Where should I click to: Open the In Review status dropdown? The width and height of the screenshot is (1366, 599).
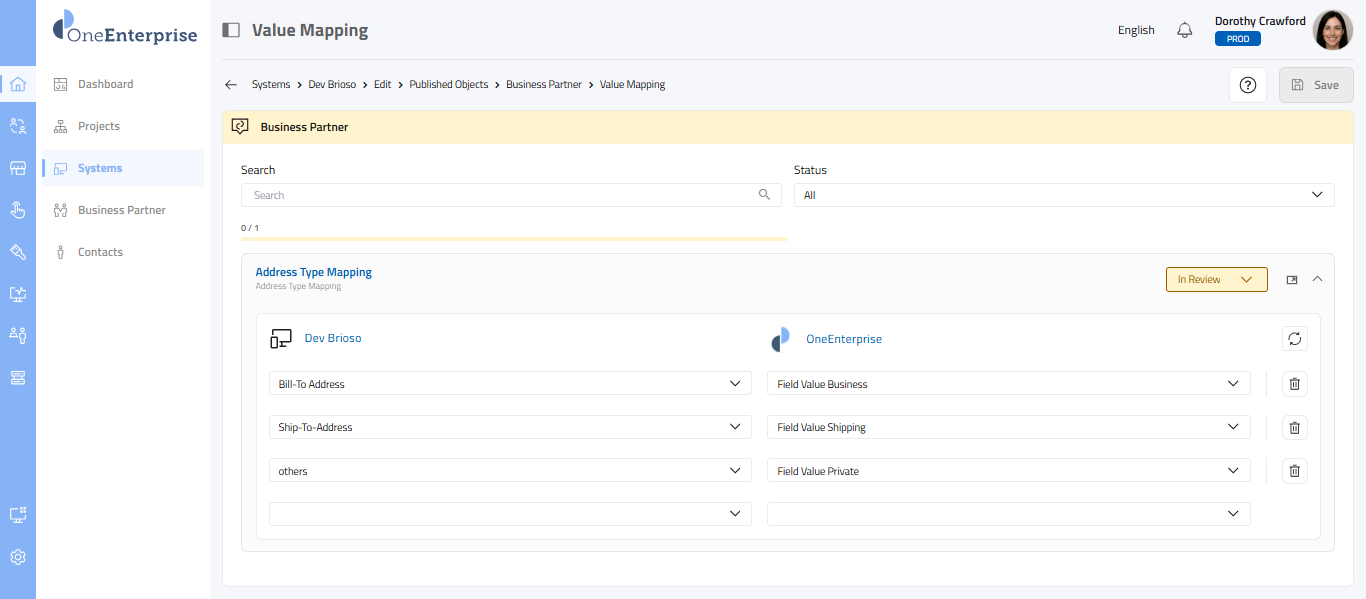[1216, 280]
